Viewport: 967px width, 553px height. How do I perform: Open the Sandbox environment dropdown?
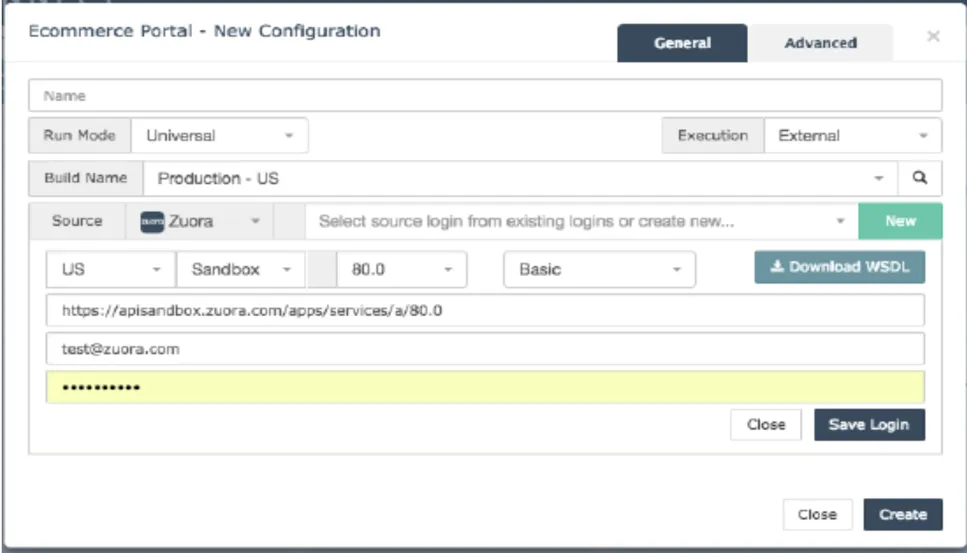point(241,269)
